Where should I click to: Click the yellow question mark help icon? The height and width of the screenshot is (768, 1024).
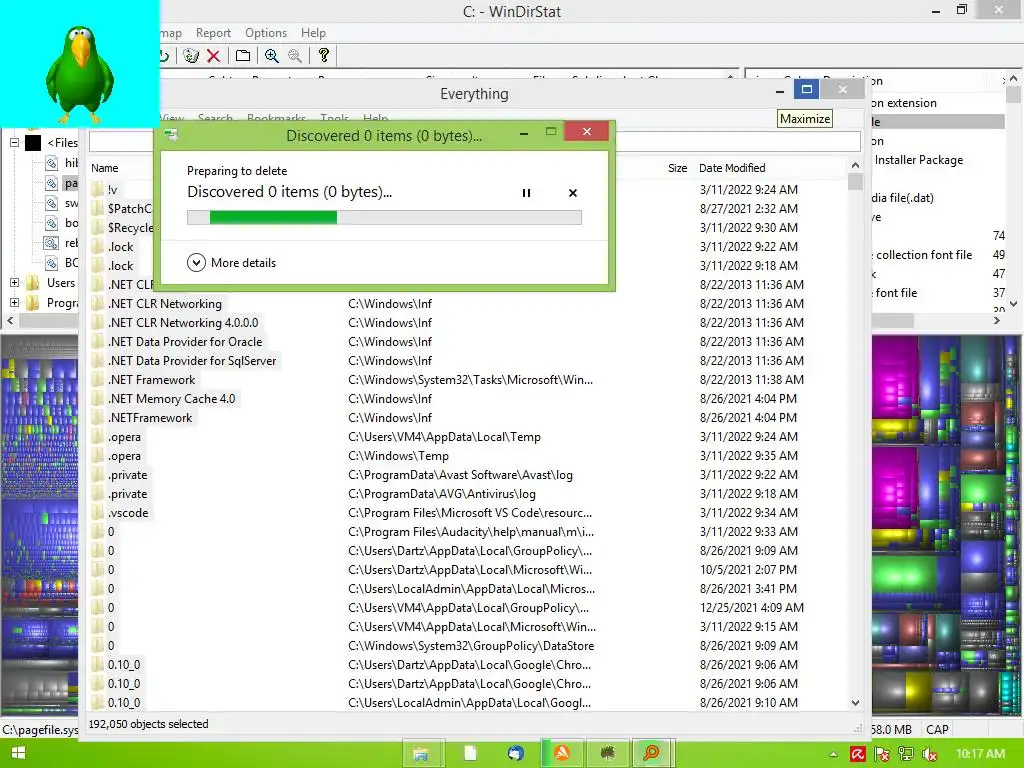323,56
